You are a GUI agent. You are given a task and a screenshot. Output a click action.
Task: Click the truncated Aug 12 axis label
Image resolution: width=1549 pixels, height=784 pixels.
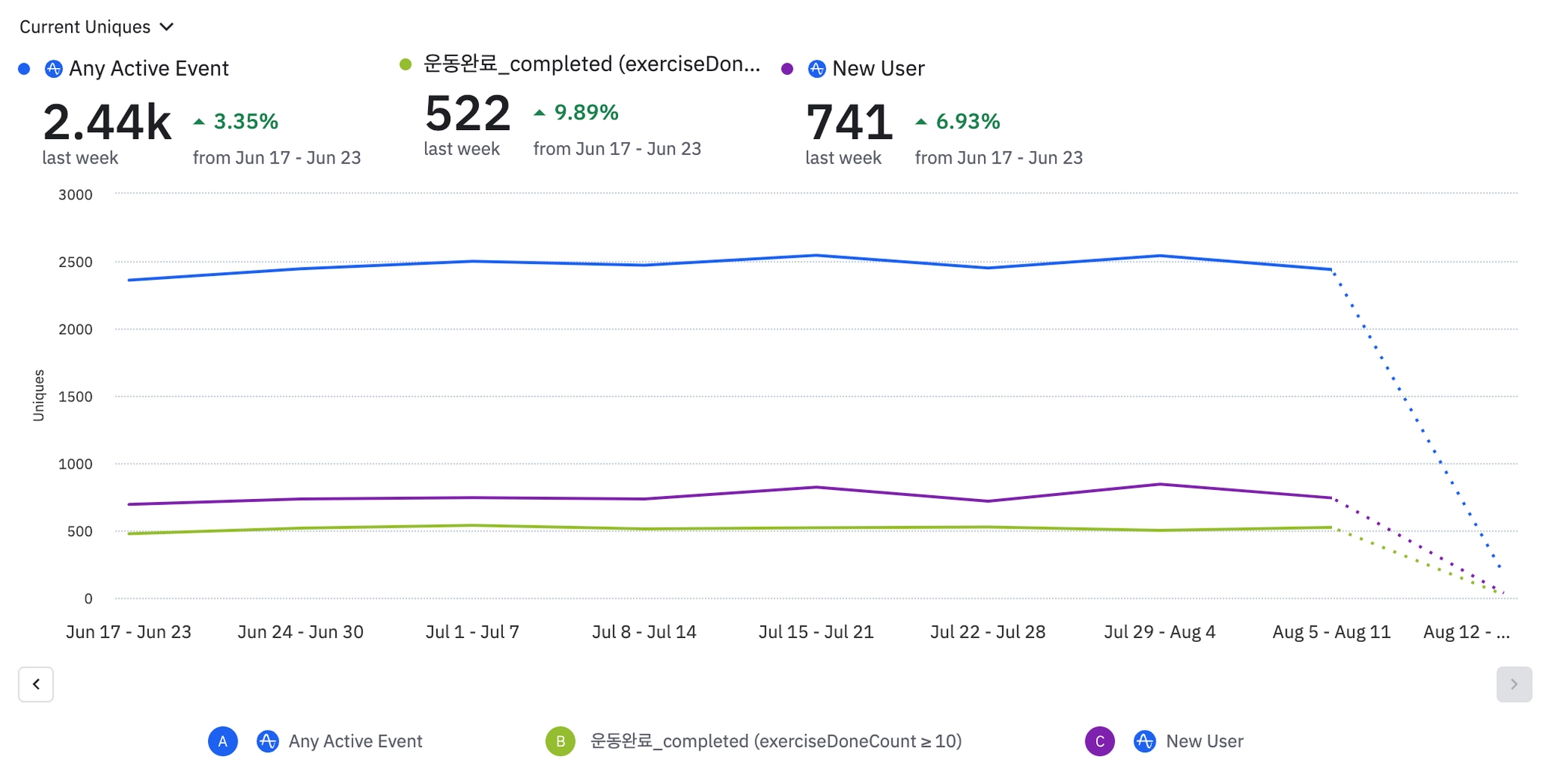click(1467, 632)
